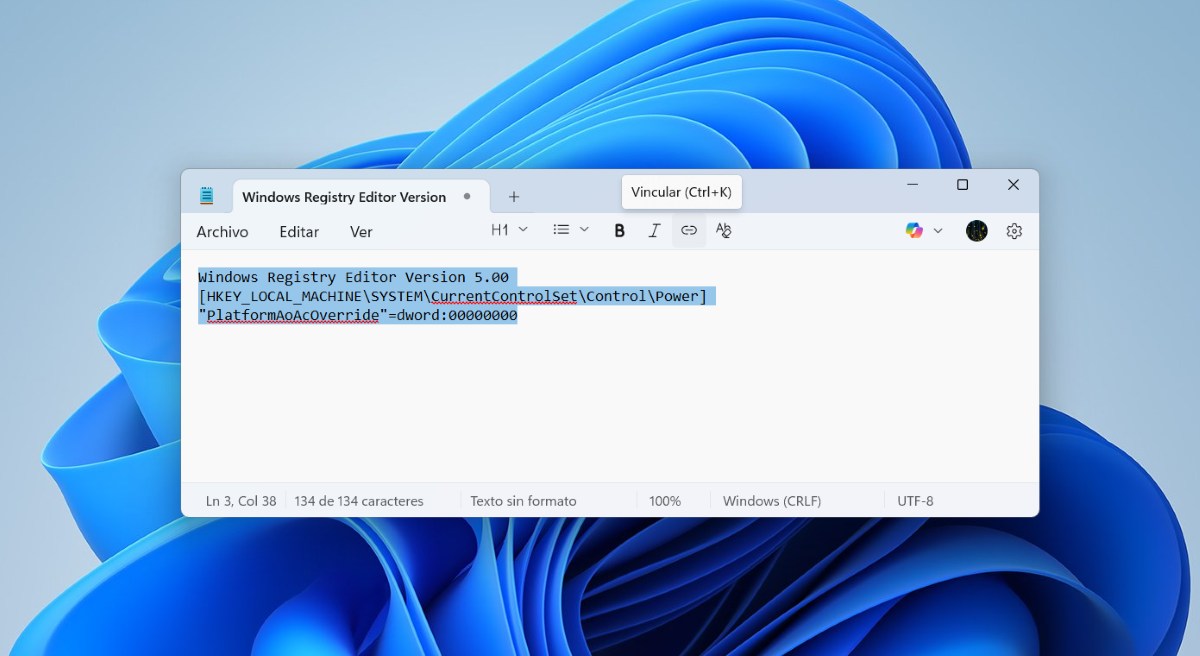Click the user account profile picture
The height and width of the screenshot is (656, 1200).
[x=977, y=231]
